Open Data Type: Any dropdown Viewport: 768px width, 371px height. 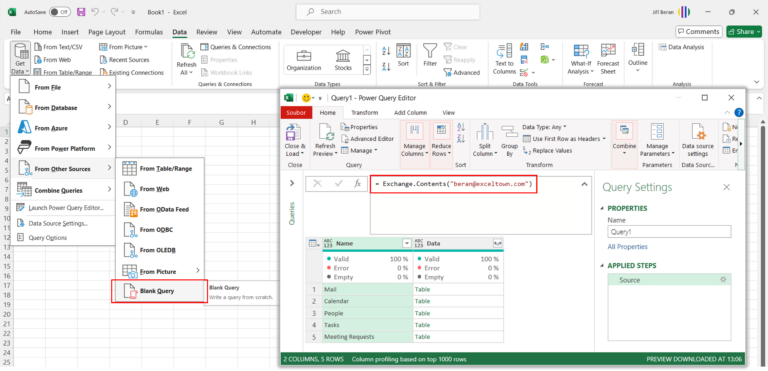(544, 127)
